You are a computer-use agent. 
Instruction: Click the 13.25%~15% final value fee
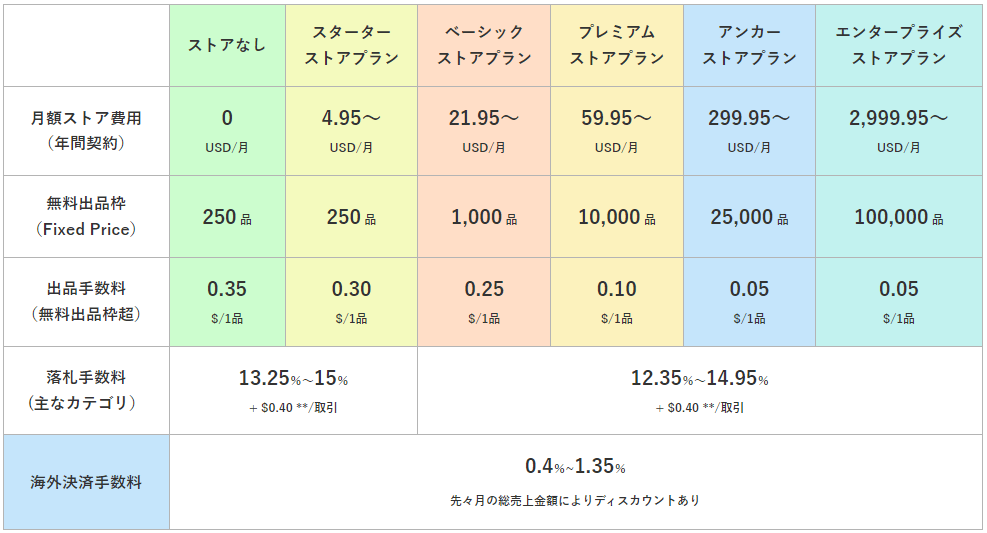(x=293, y=379)
